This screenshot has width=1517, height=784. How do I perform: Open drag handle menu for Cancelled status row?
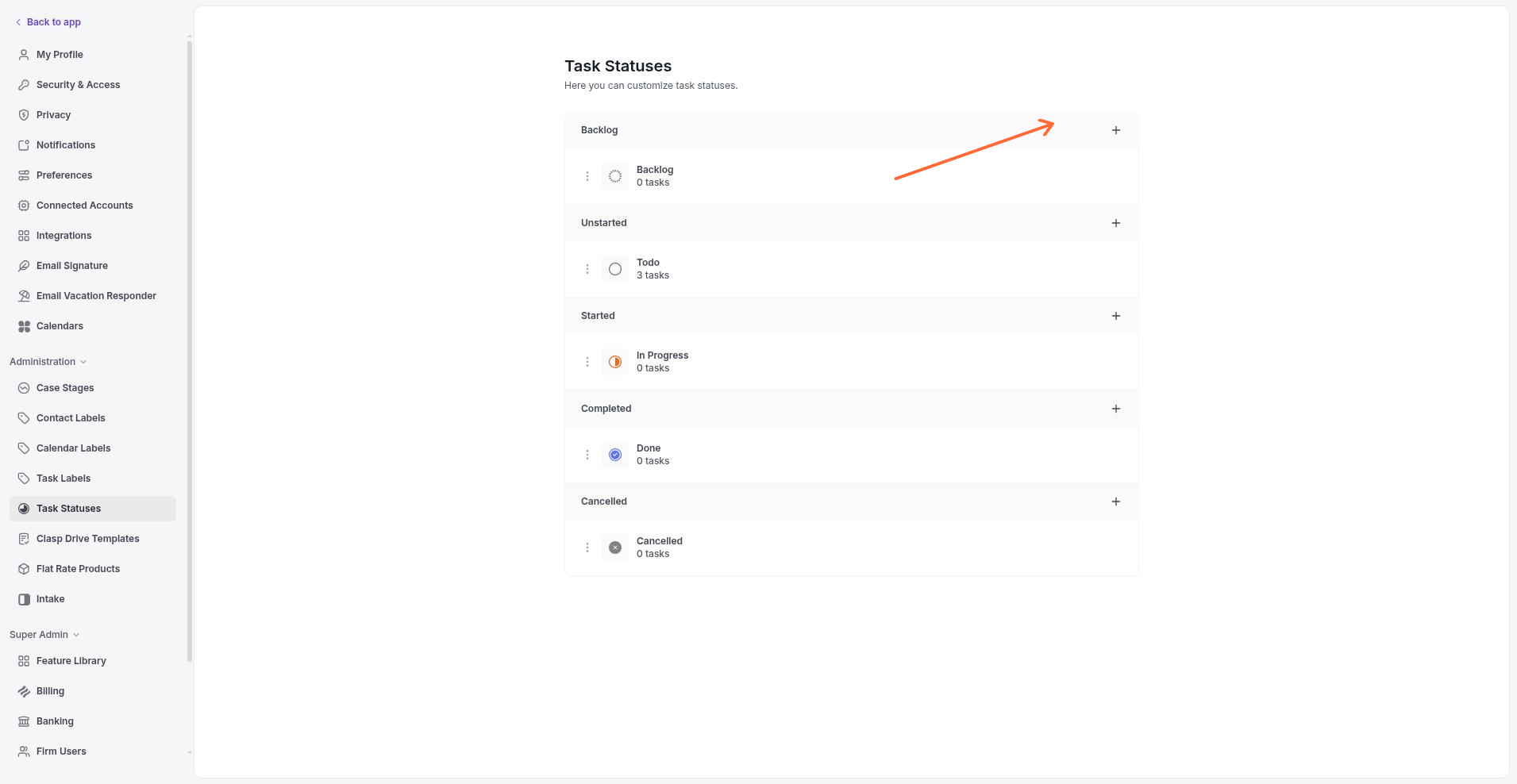point(587,548)
